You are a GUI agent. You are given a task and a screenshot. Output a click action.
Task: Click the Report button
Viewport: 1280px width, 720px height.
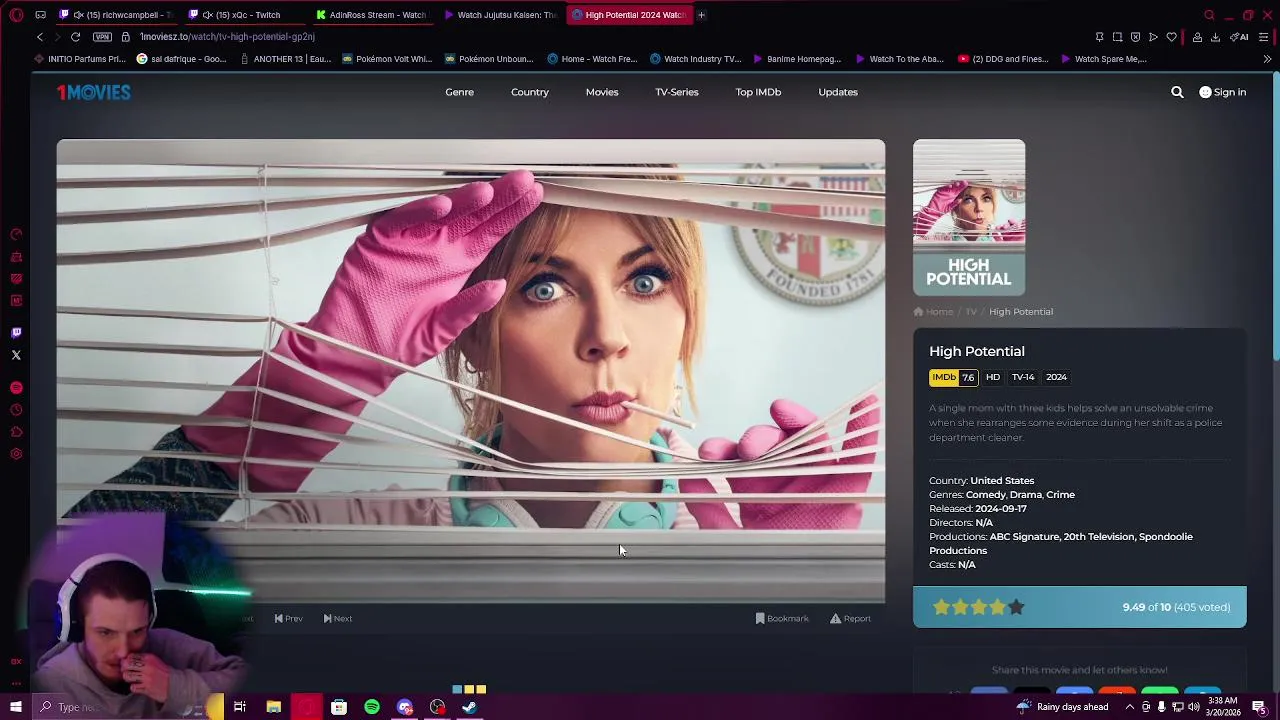(x=851, y=618)
